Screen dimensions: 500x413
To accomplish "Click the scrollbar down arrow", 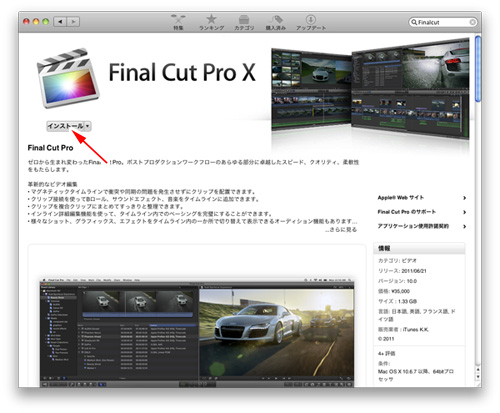I will [x=478, y=377].
